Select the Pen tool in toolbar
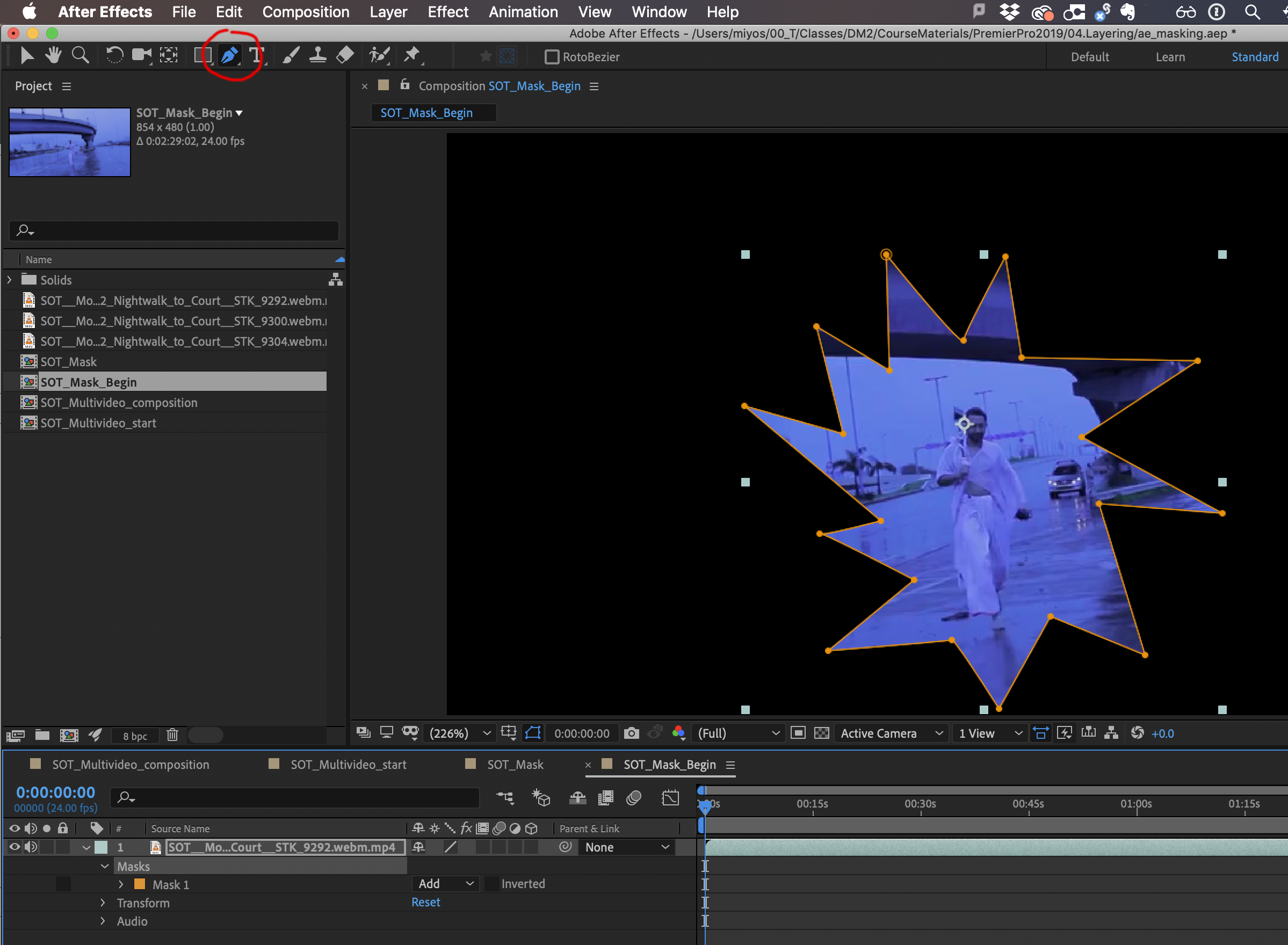Image resolution: width=1288 pixels, height=945 pixels. click(229, 55)
